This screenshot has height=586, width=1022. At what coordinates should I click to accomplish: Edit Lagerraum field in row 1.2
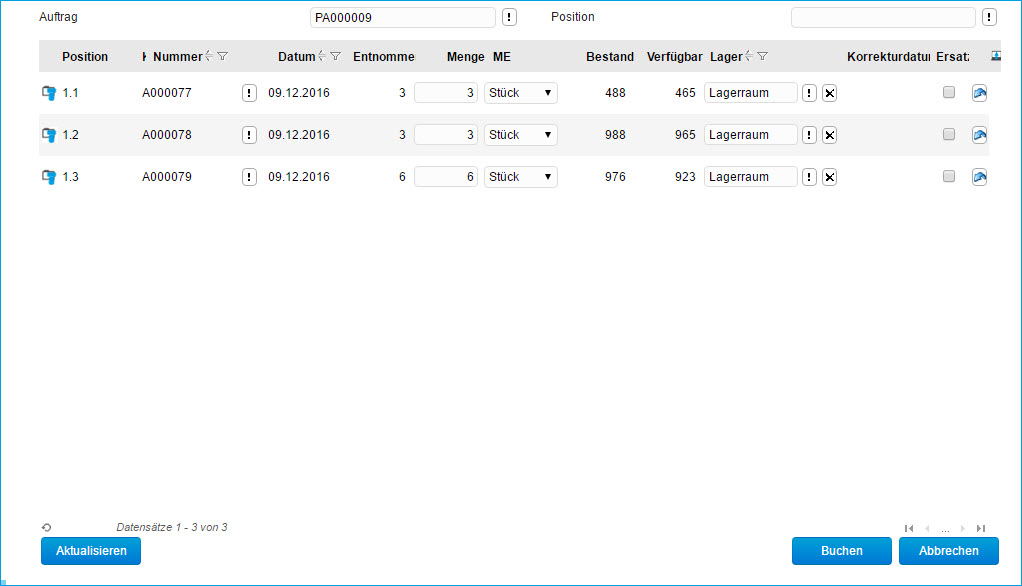[x=750, y=135]
